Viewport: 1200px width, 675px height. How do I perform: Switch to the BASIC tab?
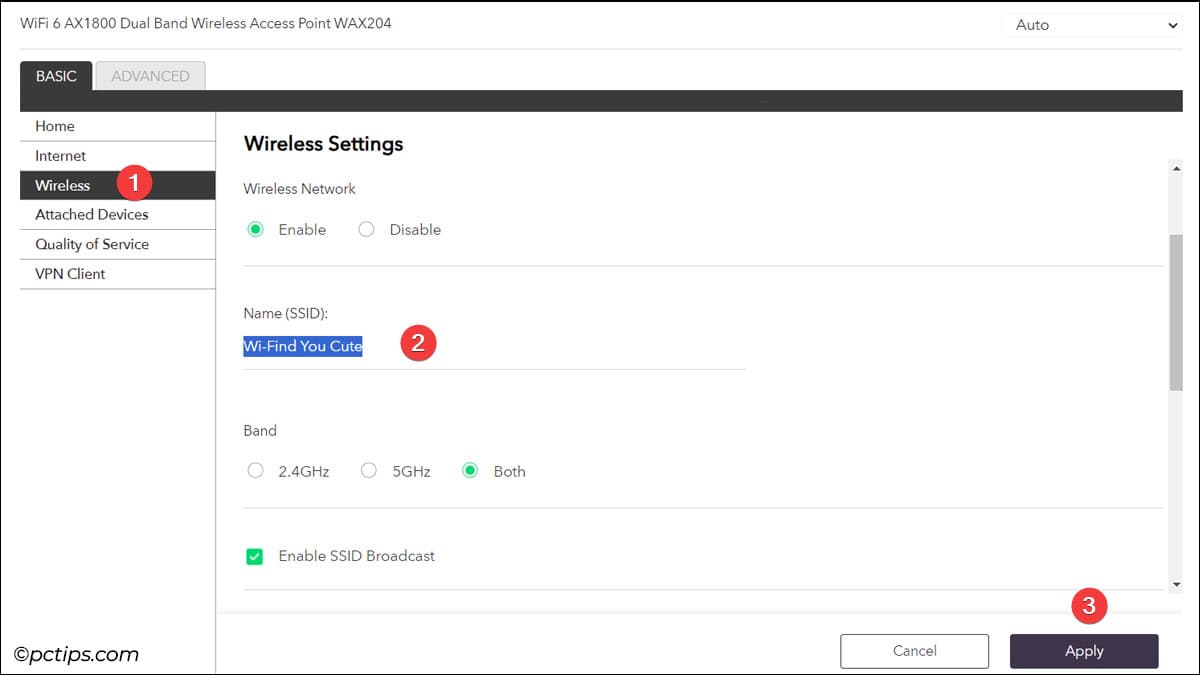coord(56,76)
